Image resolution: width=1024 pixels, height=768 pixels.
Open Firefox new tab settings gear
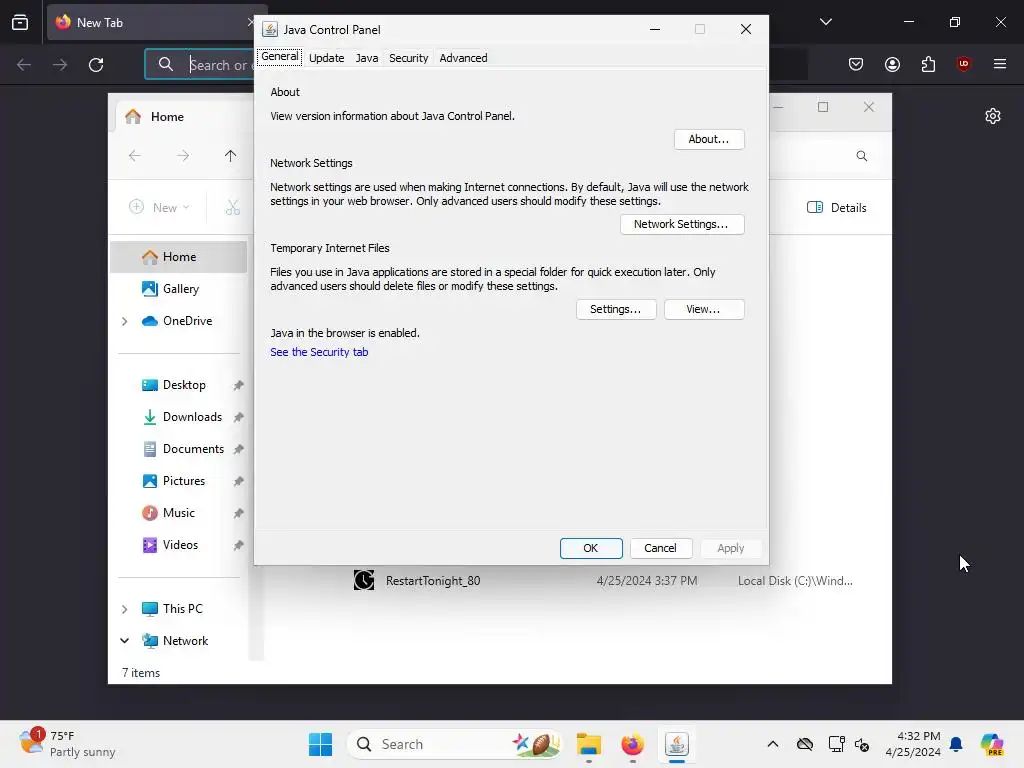993,116
